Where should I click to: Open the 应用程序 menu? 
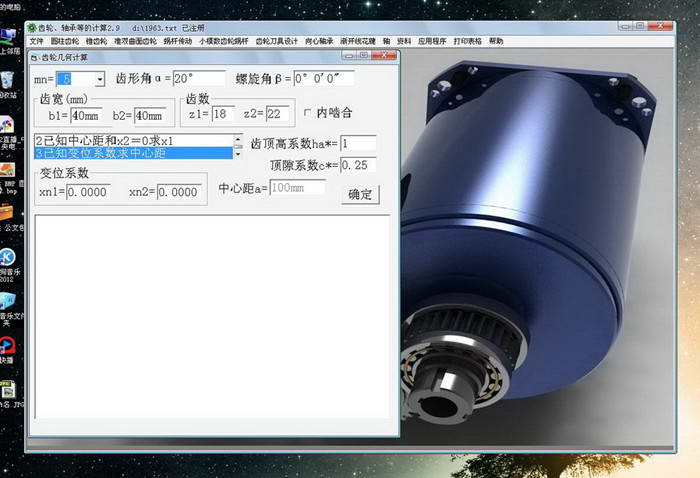coord(432,41)
